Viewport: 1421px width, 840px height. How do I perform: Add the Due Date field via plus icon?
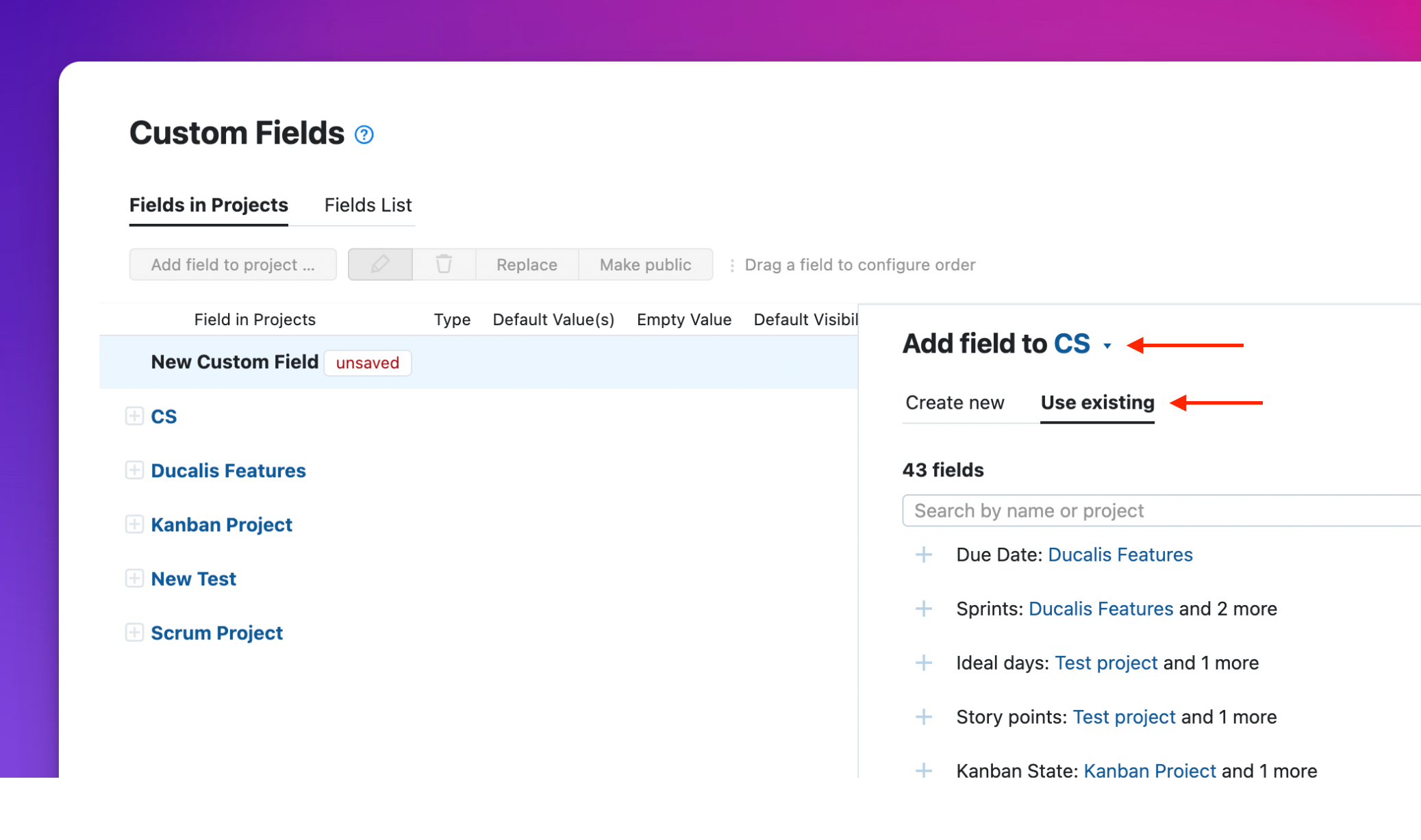coord(924,555)
